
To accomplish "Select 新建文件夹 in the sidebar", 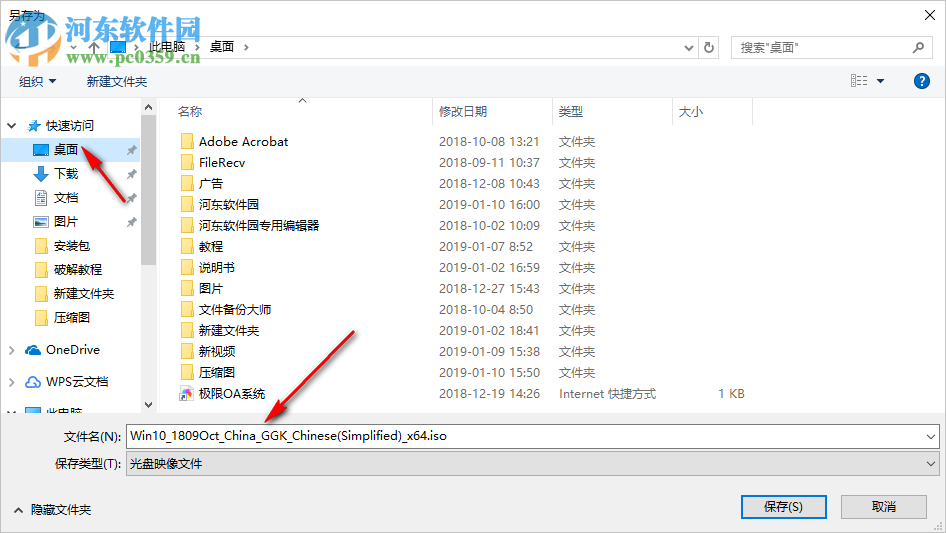I will coord(84,294).
